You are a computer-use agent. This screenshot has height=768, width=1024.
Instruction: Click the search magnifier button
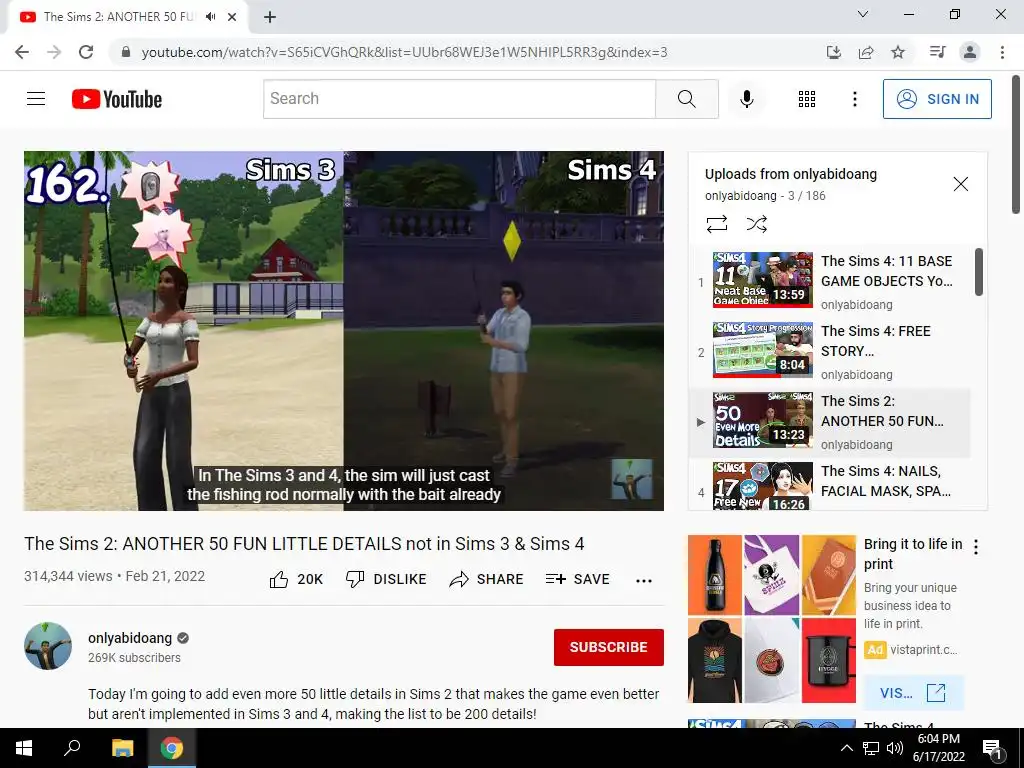[x=686, y=99]
